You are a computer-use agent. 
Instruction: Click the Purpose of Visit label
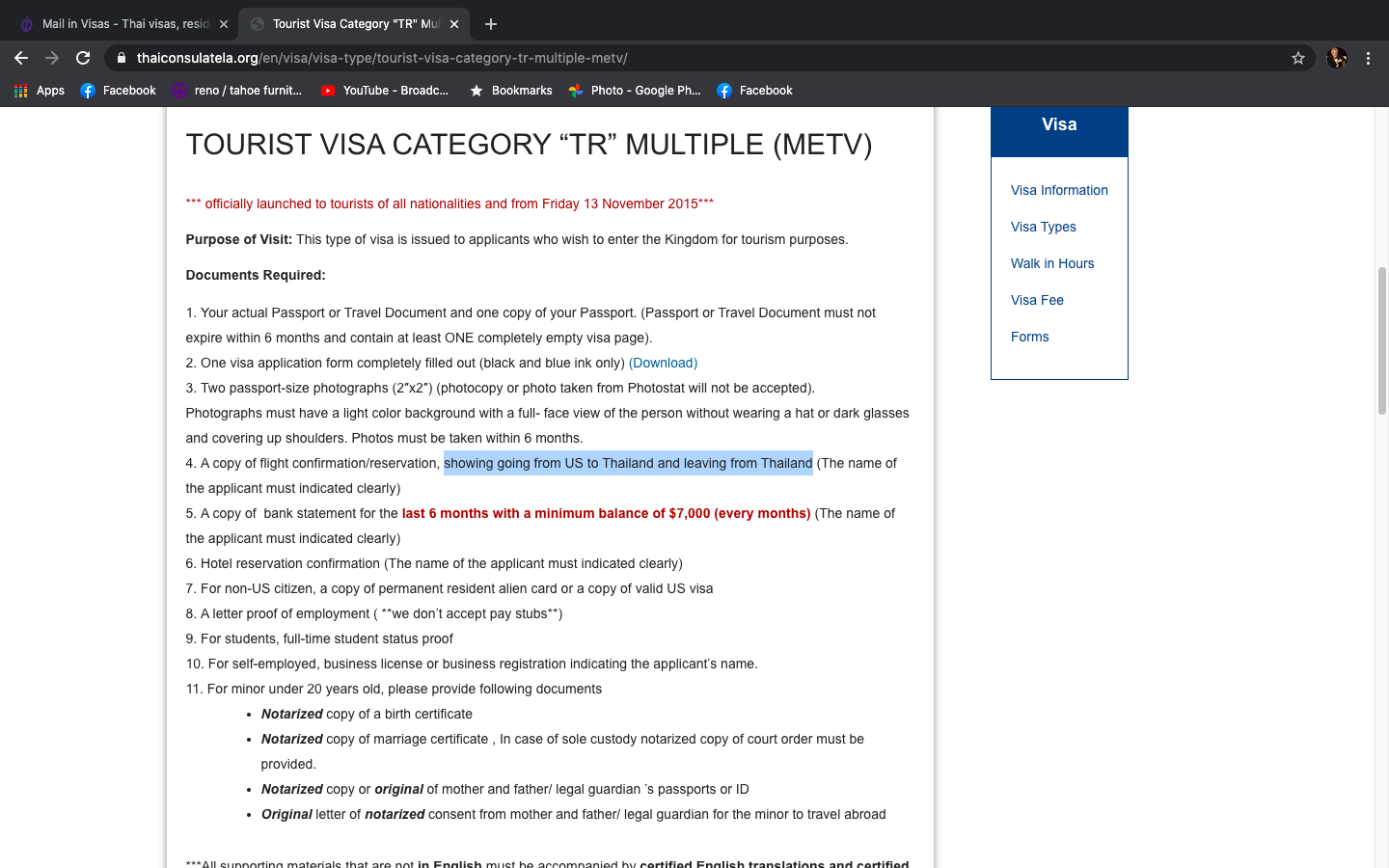click(x=238, y=239)
